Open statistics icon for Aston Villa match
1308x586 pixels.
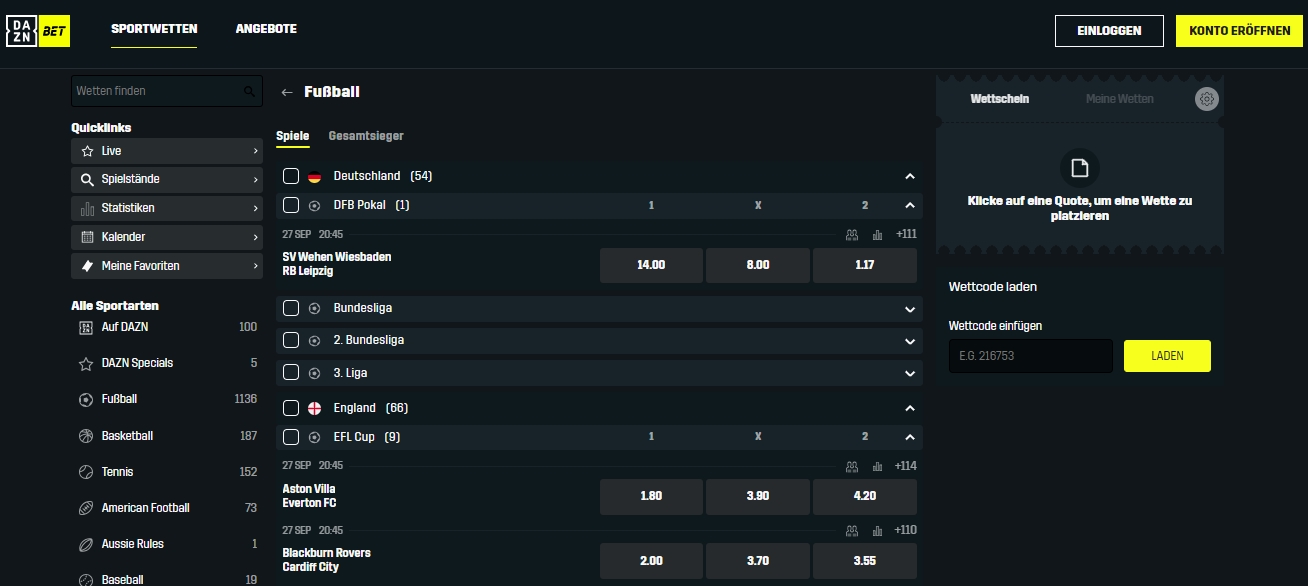pyautogui.click(x=877, y=466)
